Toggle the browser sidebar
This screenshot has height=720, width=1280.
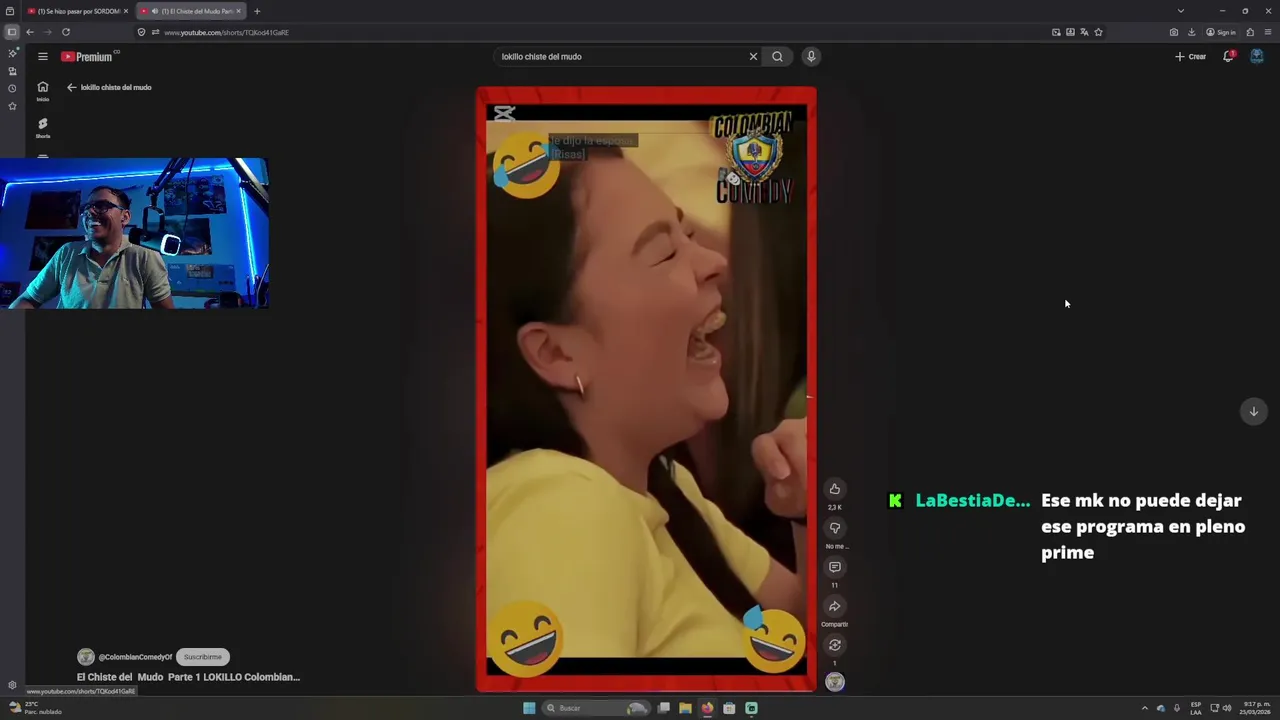11,32
